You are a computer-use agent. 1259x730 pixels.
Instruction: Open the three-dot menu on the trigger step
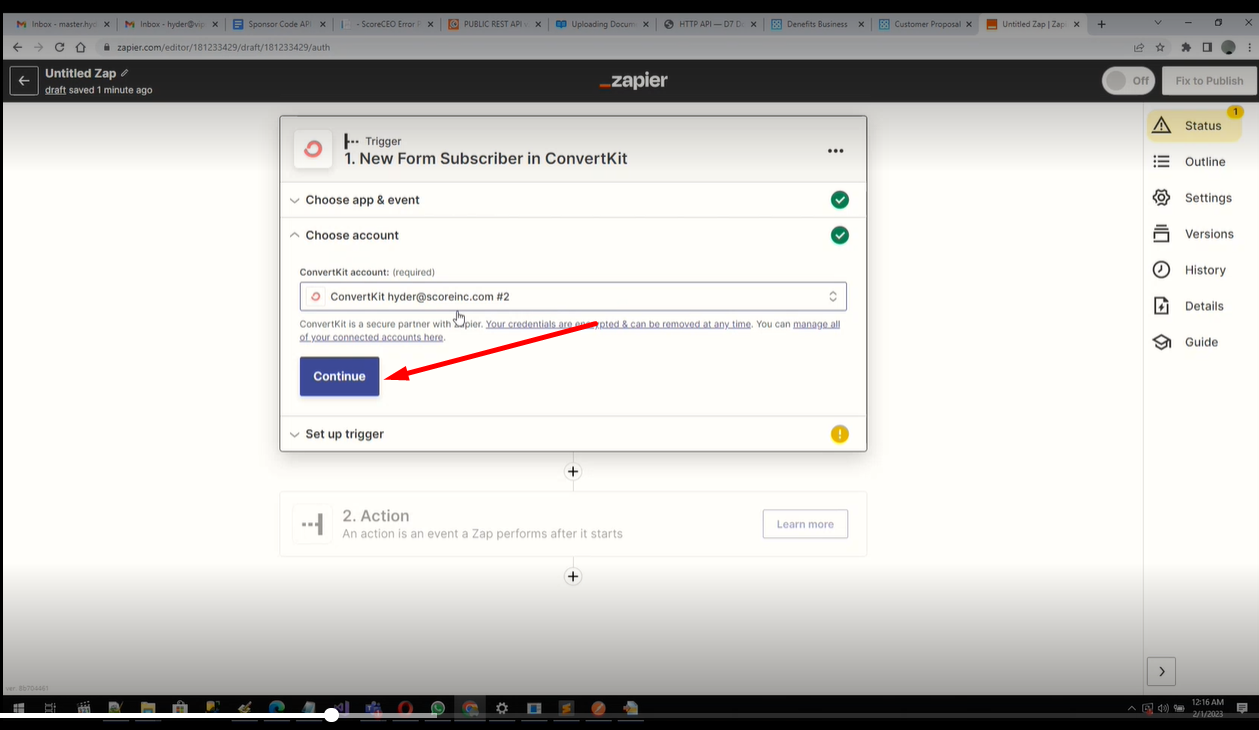(836, 151)
